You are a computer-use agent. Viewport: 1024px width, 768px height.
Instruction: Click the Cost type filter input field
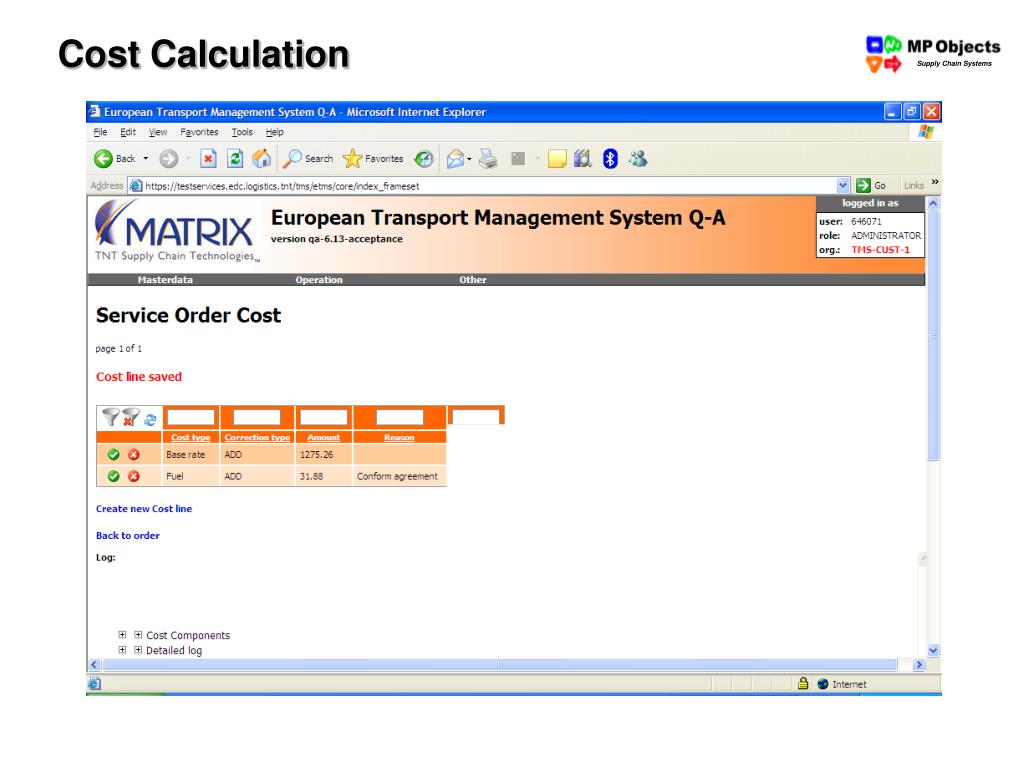click(x=191, y=417)
